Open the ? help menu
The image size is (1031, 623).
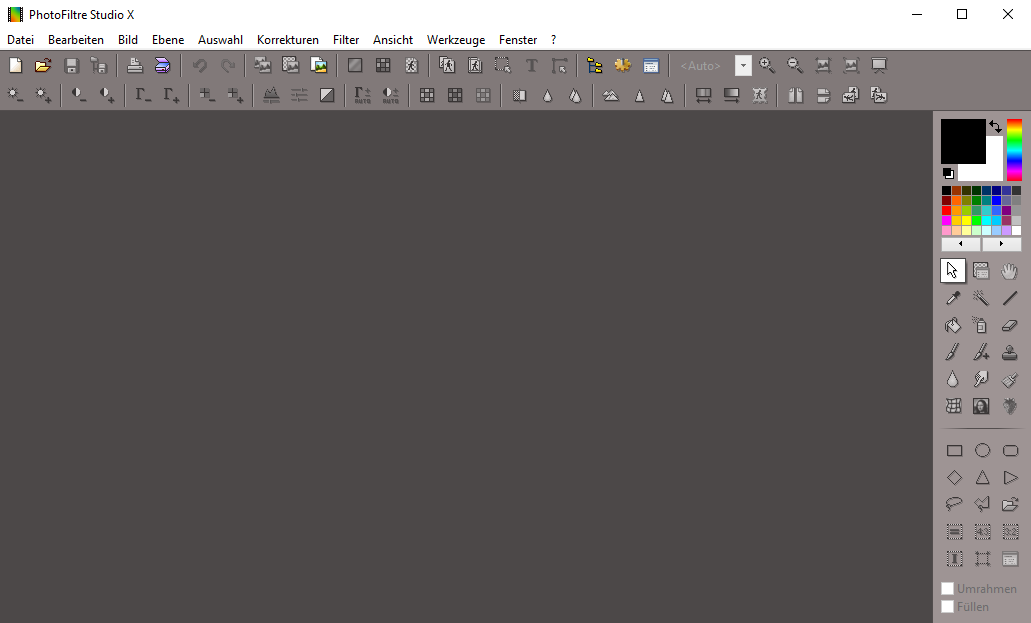(x=554, y=39)
